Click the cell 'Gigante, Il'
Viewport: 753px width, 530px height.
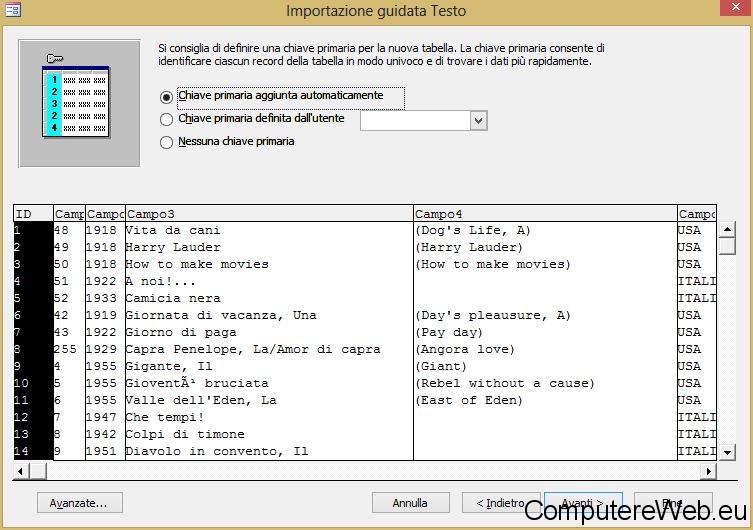pyautogui.click(x=269, y=366)
